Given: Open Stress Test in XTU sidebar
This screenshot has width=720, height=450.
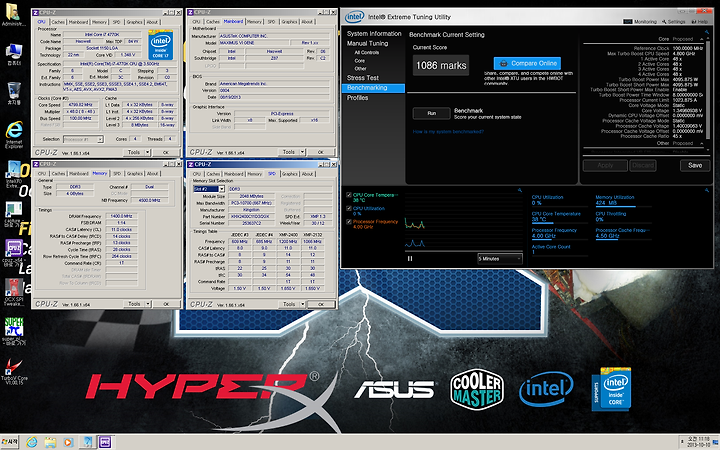Looking at the screenshot, I should pos(363,78).
